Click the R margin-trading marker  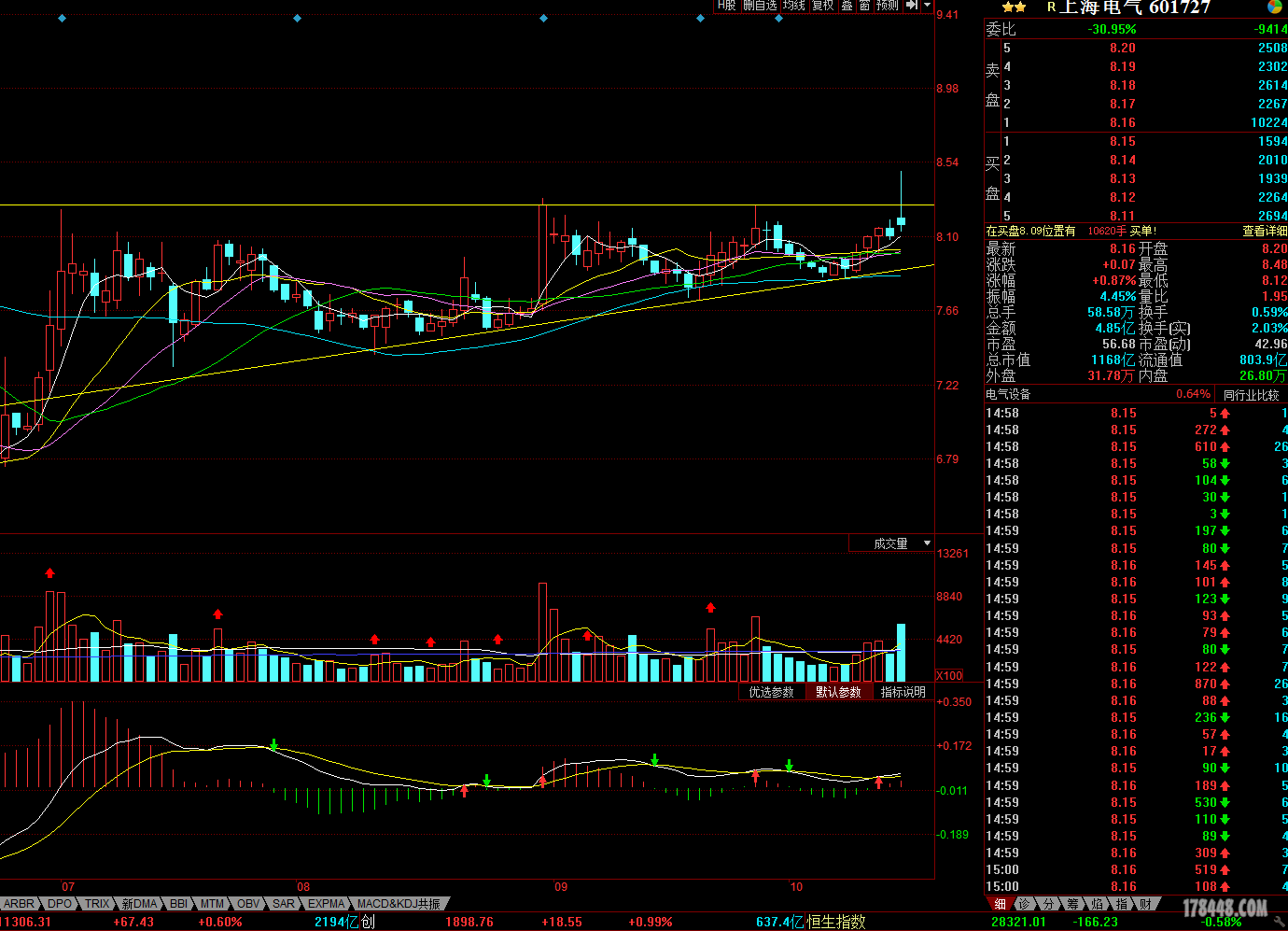pyautogui.click(x=1051, y=7)
